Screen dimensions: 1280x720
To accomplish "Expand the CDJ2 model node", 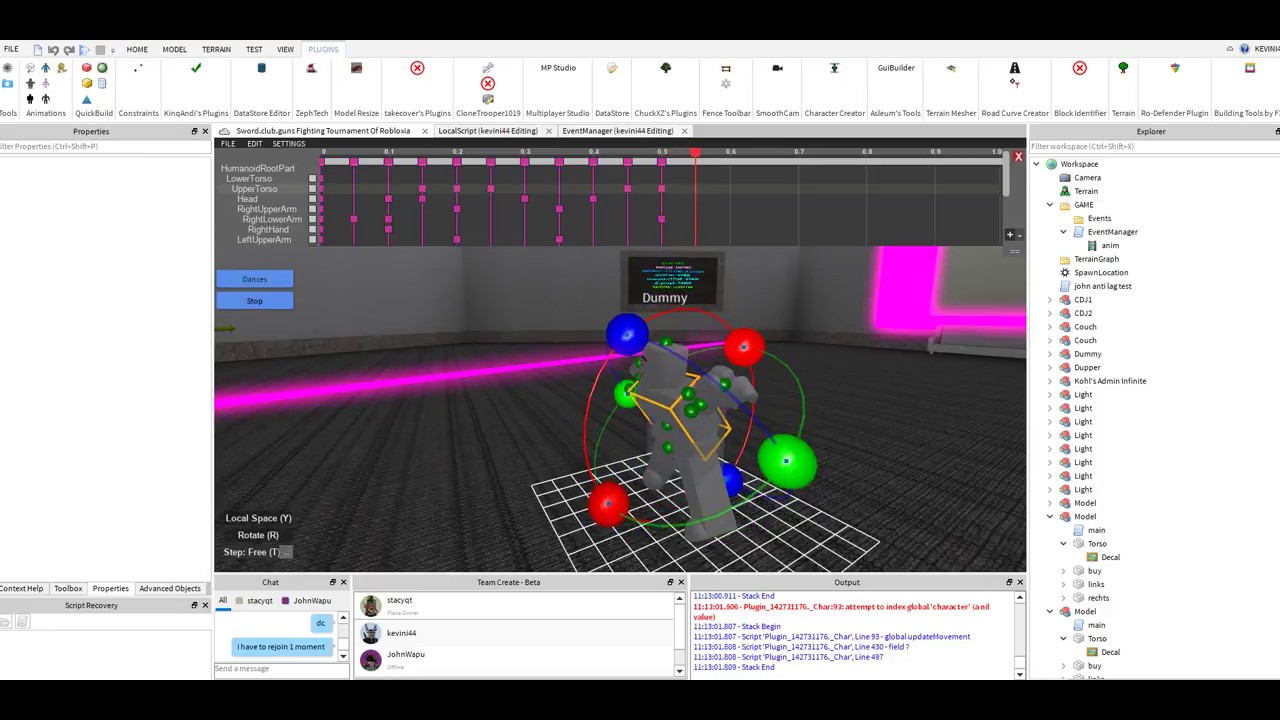I will point(1050,313).
